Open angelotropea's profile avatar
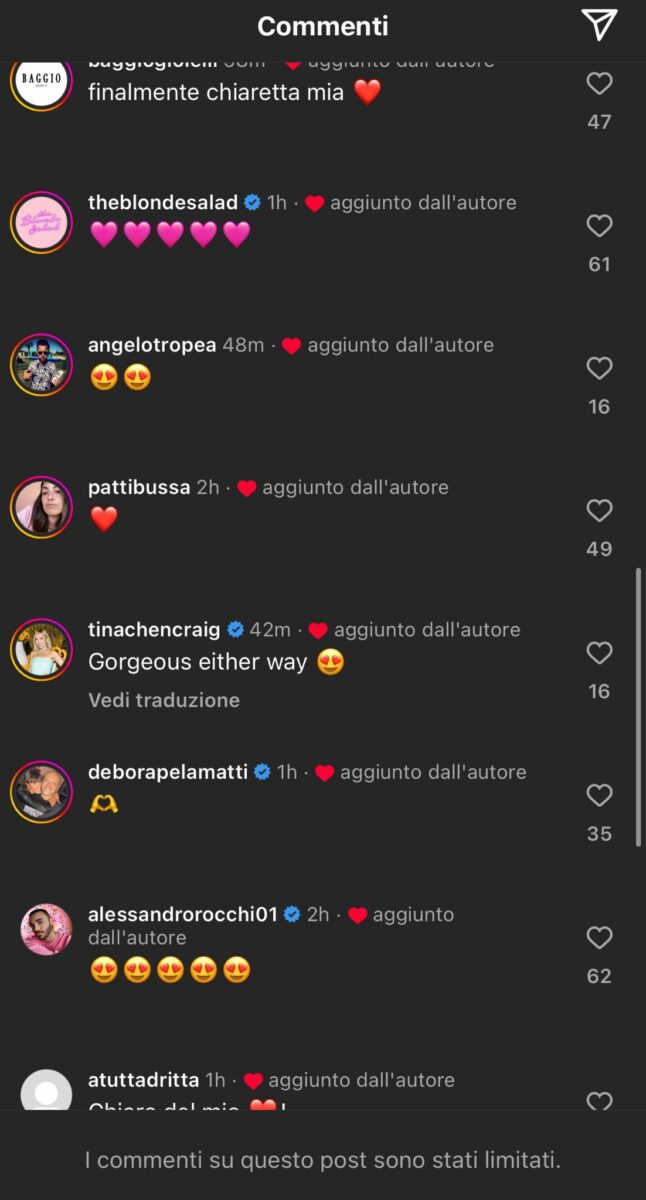The height and width of the screenshot is (1200, 646). coord(41,364)
